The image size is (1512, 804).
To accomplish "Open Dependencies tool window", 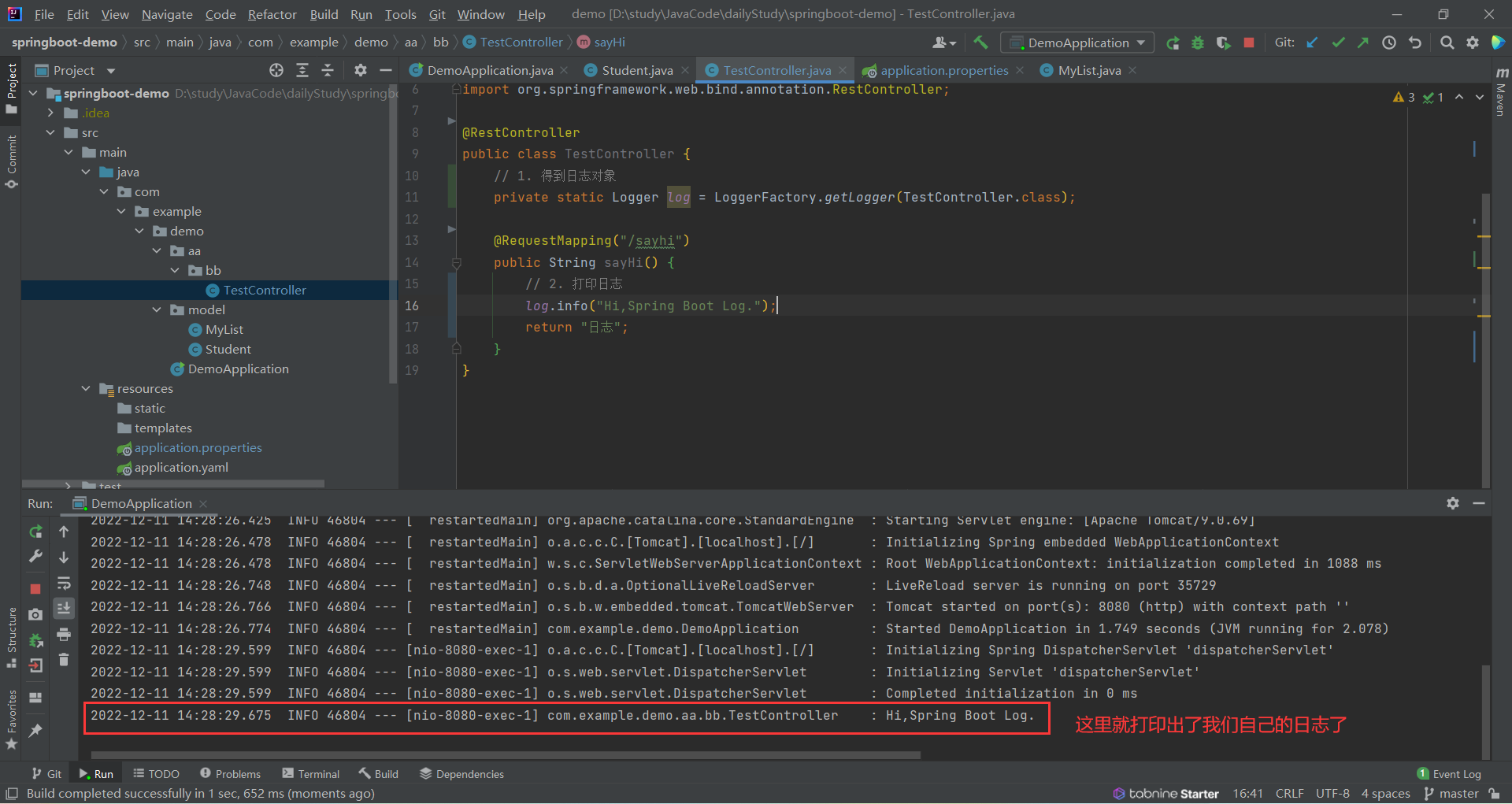I will click(x=461, y=774).
